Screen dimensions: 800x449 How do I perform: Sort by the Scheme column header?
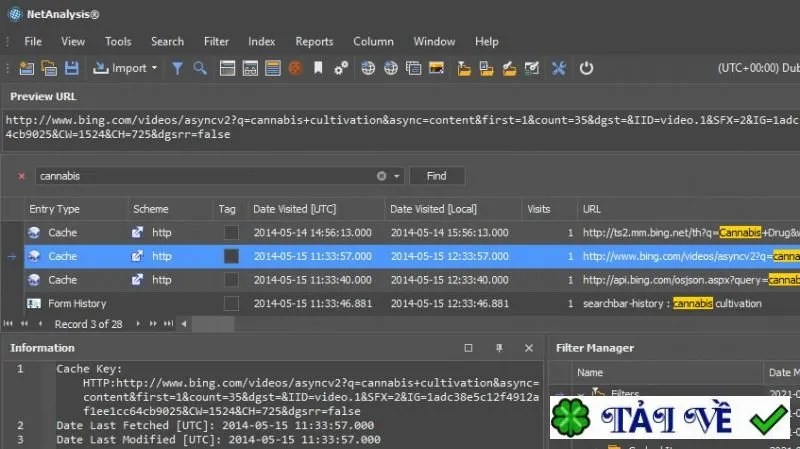pos(170,209)
